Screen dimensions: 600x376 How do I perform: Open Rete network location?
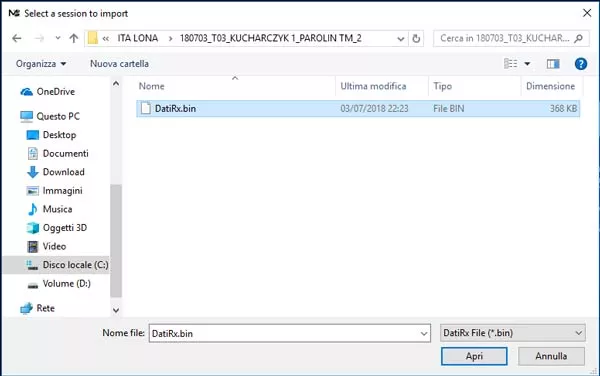(37, 308)
